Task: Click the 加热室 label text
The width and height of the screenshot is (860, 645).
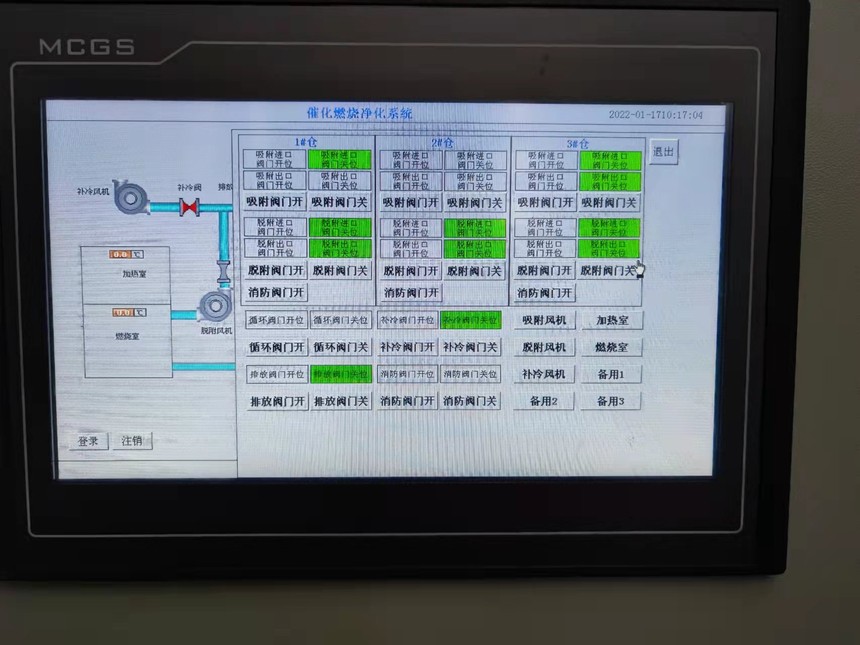Action: coord(134,274)
